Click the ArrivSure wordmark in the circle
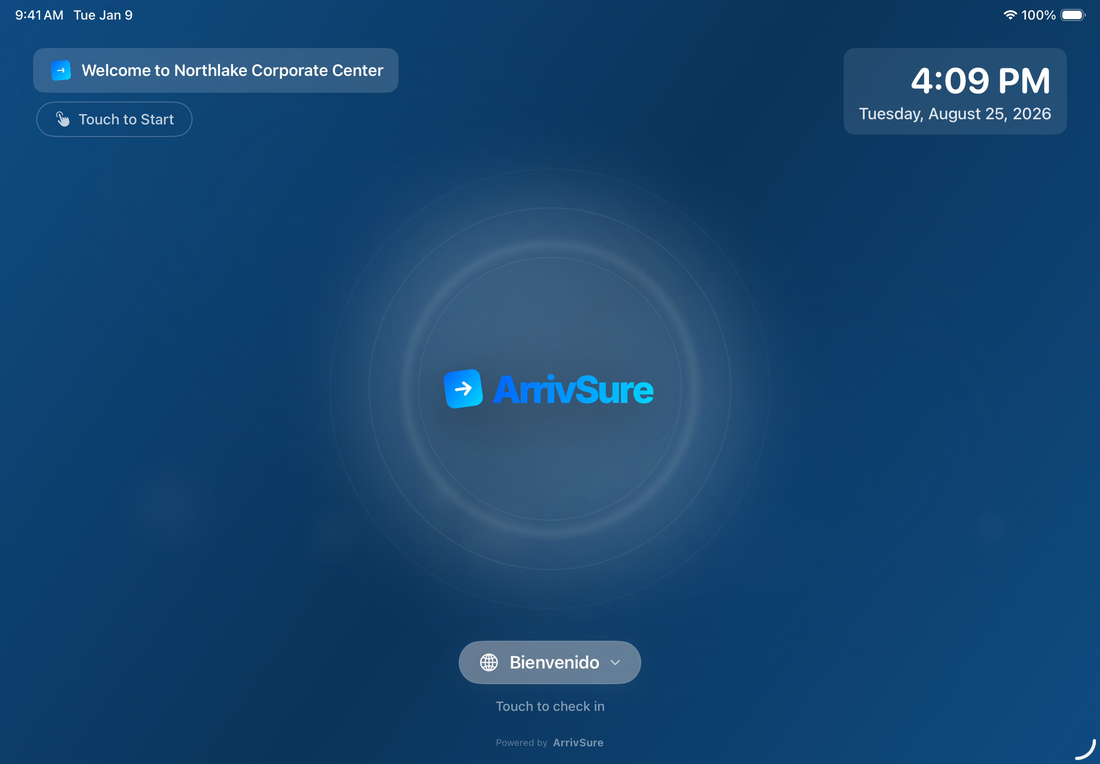Viewport: 1100px width, 764px height. [x=573, y=390]
